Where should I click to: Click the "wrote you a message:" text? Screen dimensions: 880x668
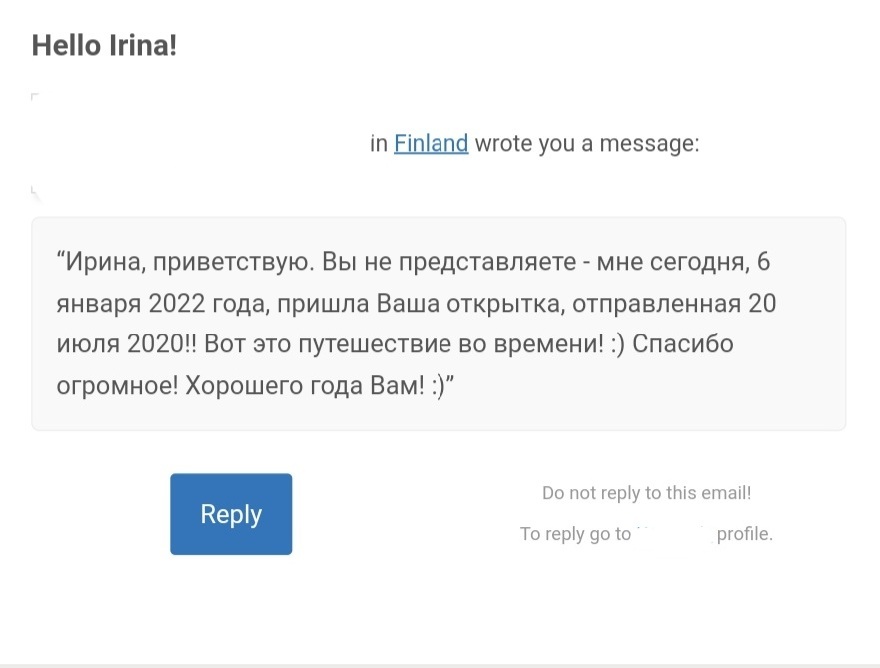(587, 144)
